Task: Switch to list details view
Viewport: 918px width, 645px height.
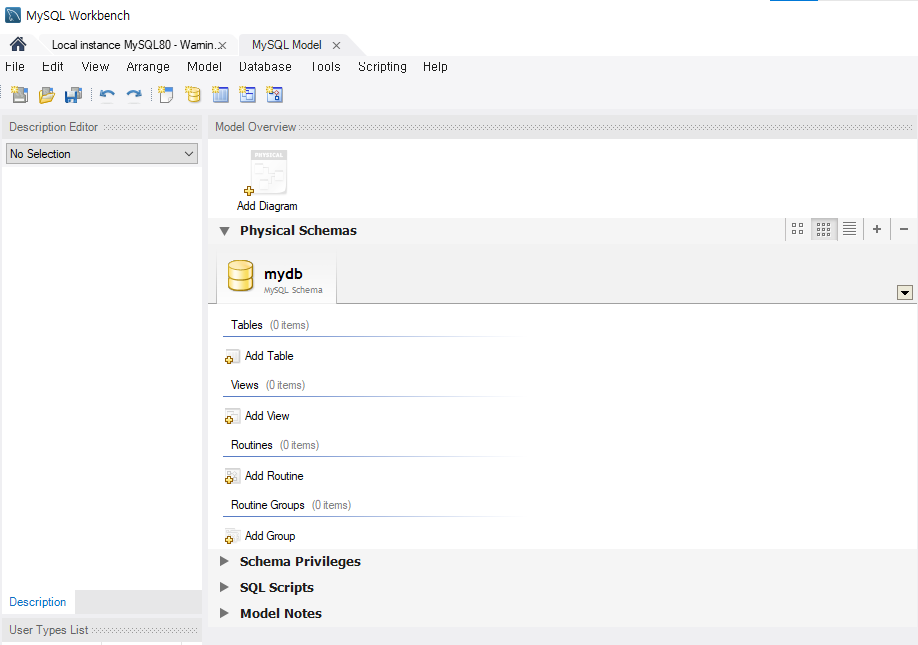Action: click(850, 229)
